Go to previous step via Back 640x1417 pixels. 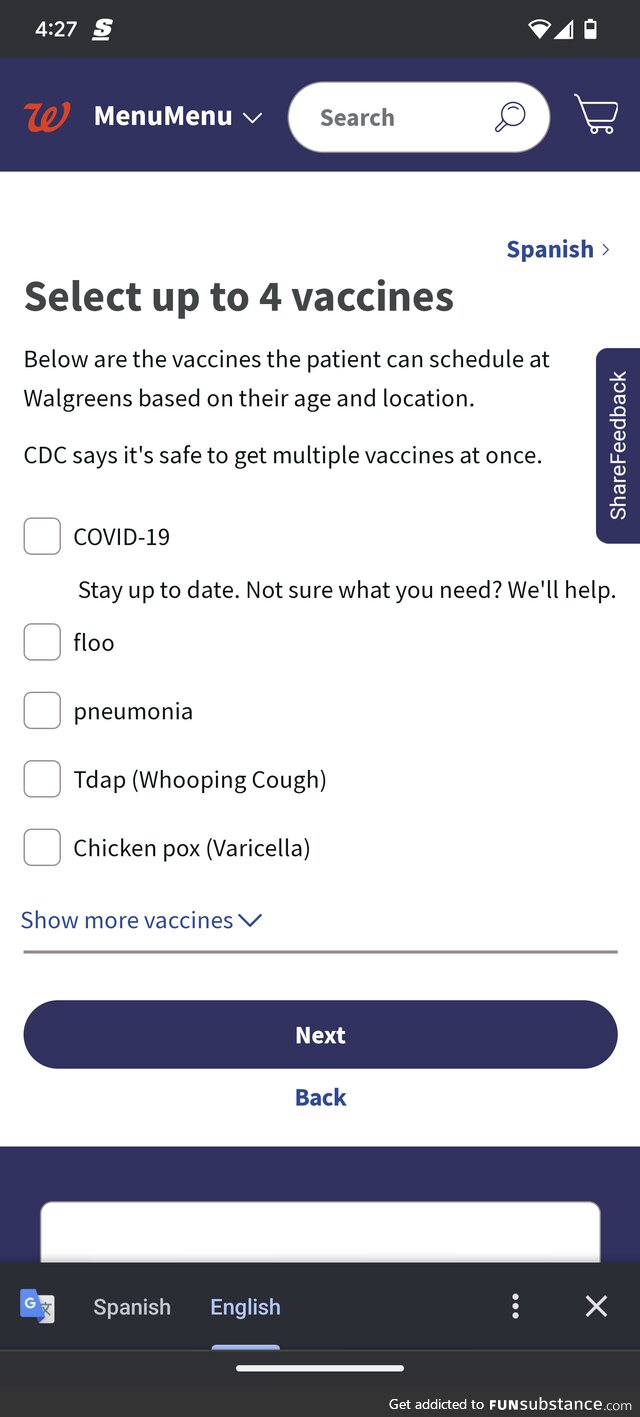320,1097
